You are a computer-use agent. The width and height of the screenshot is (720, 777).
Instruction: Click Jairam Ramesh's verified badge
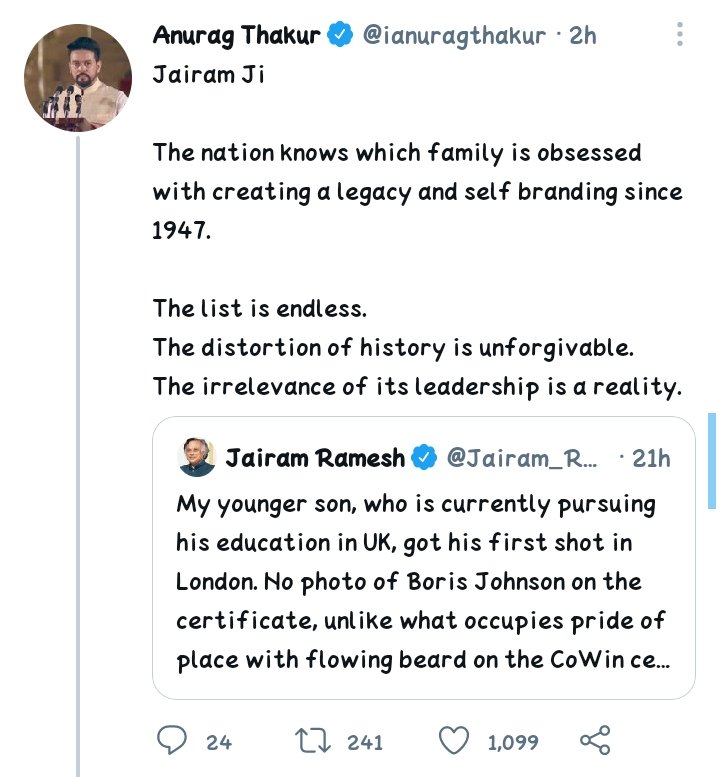(424, 458)
